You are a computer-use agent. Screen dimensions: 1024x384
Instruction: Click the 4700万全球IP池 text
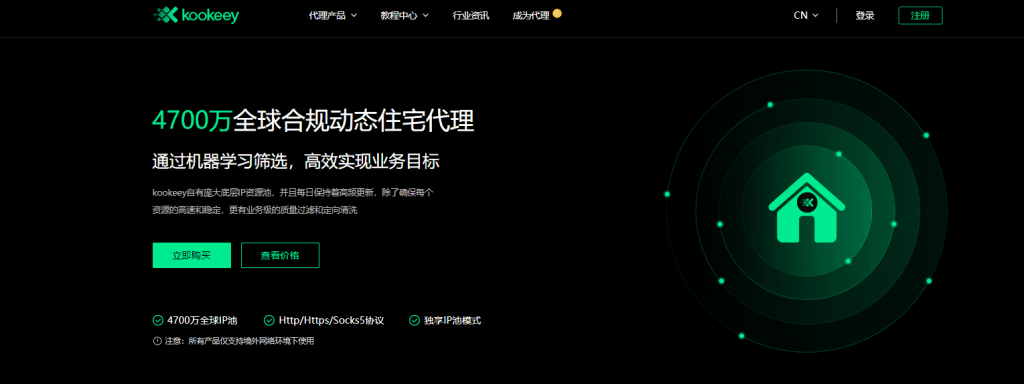pyautogui.click(x=202, y=321)
